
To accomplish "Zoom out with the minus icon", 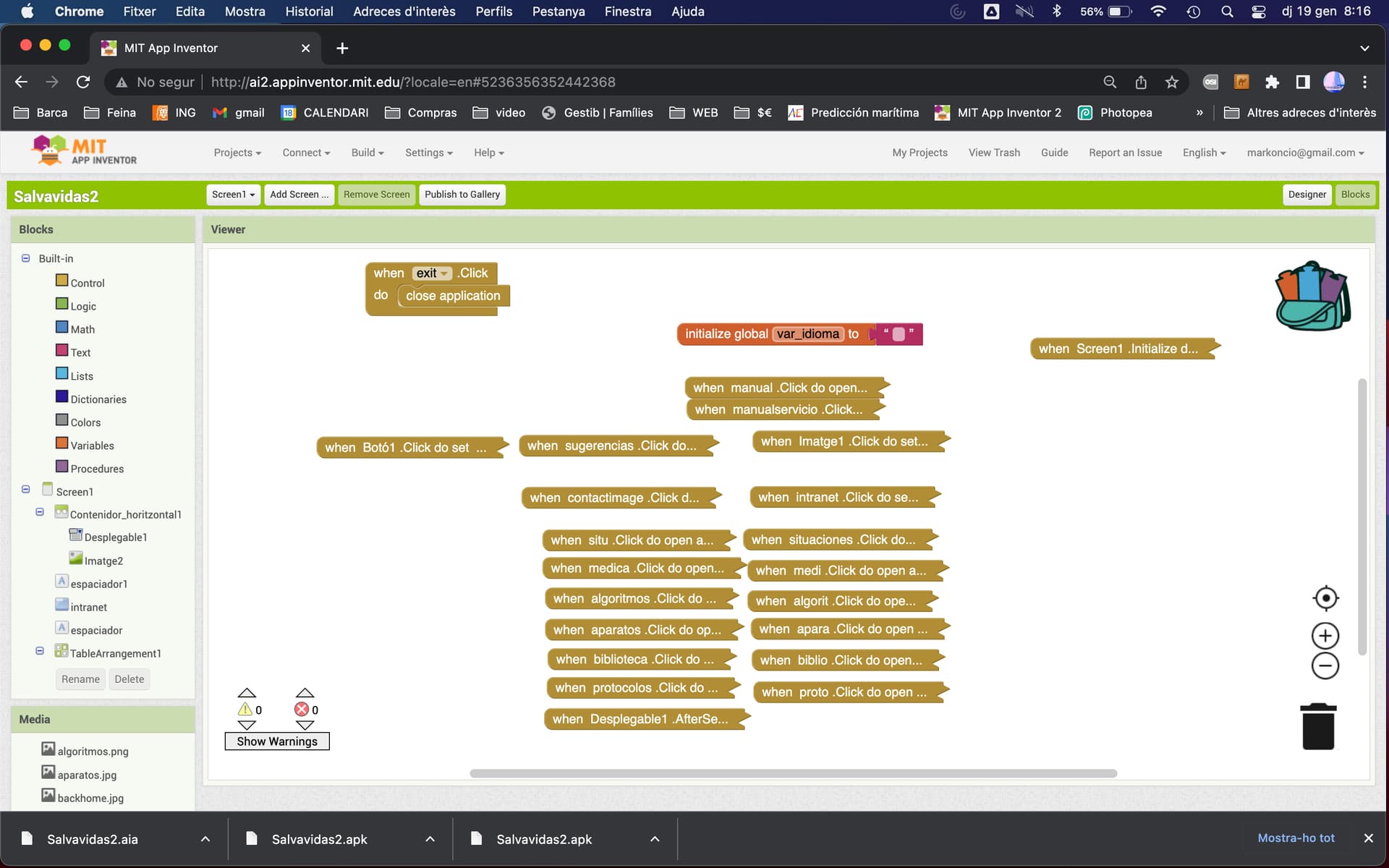I will 1325,665.
